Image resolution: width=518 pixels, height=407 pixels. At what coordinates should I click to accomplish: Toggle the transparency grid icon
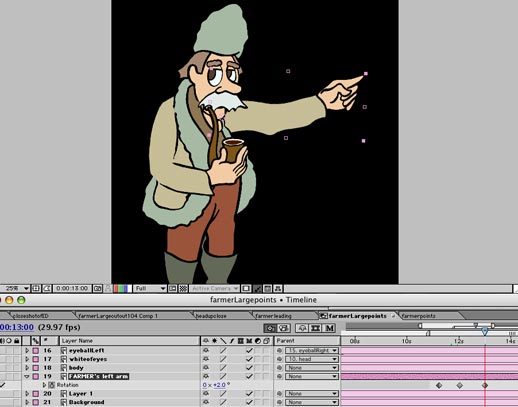coord(183,288)
